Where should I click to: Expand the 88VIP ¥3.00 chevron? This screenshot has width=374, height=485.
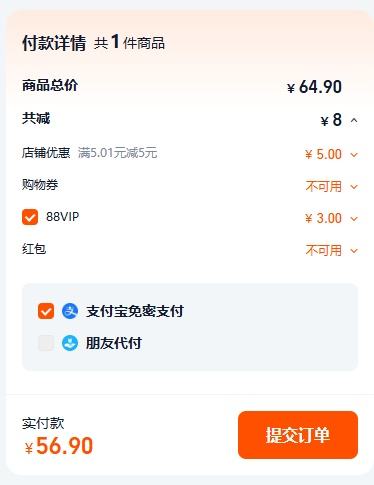coord(354,219)
